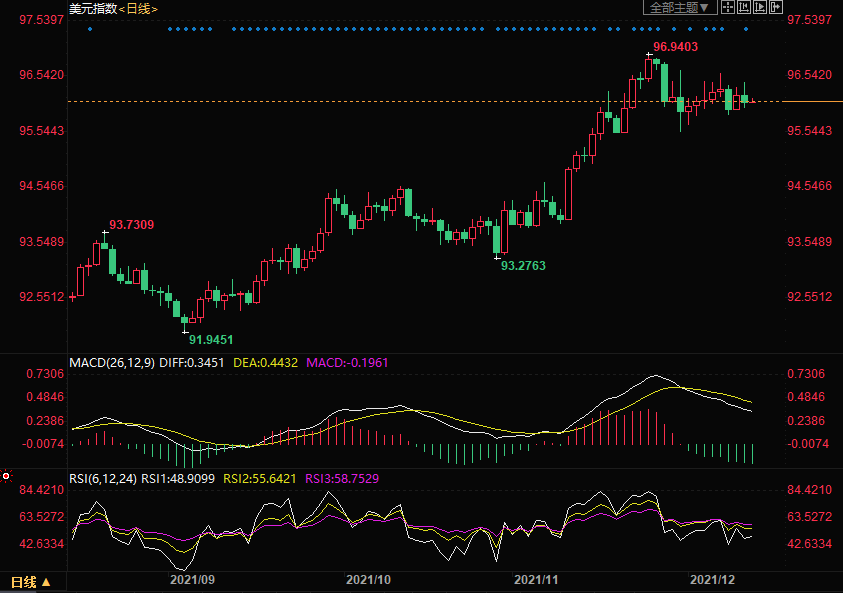Click the 93.7309 peak price label
The height and width of the screenshot is (593, 843).
click(x=131, y=224)
